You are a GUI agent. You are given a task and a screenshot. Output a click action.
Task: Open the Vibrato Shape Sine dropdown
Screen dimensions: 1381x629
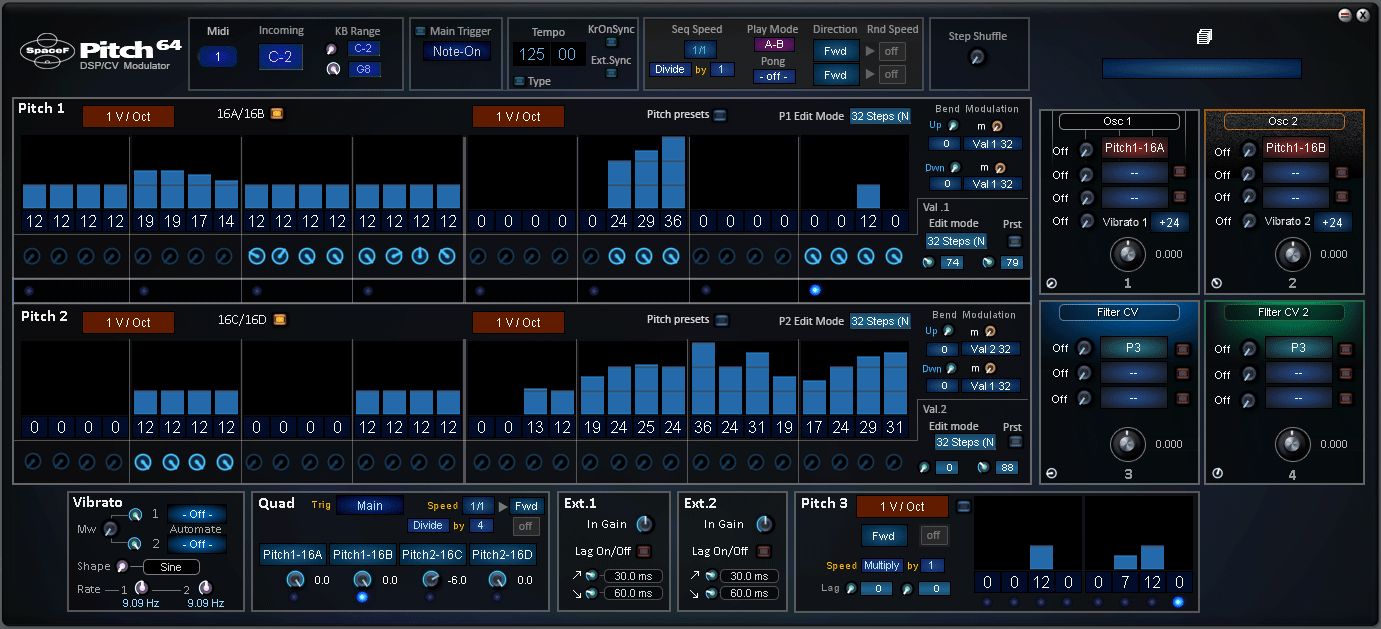pos(172,567)
